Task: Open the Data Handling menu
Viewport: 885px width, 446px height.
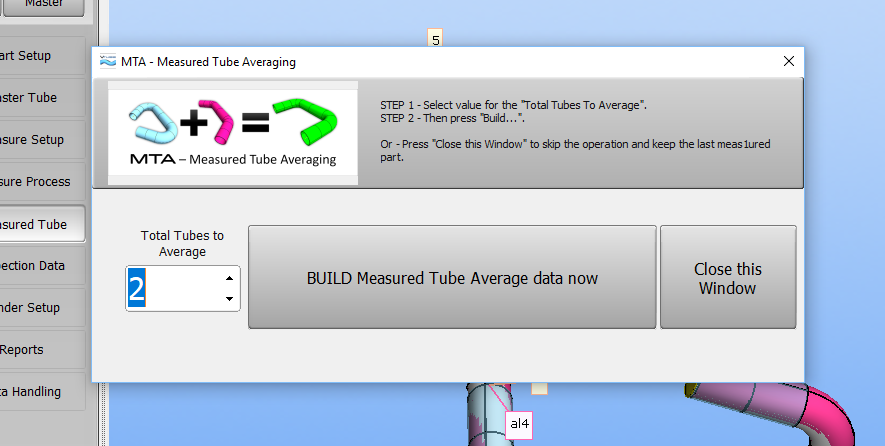Action: pos(42,392)
